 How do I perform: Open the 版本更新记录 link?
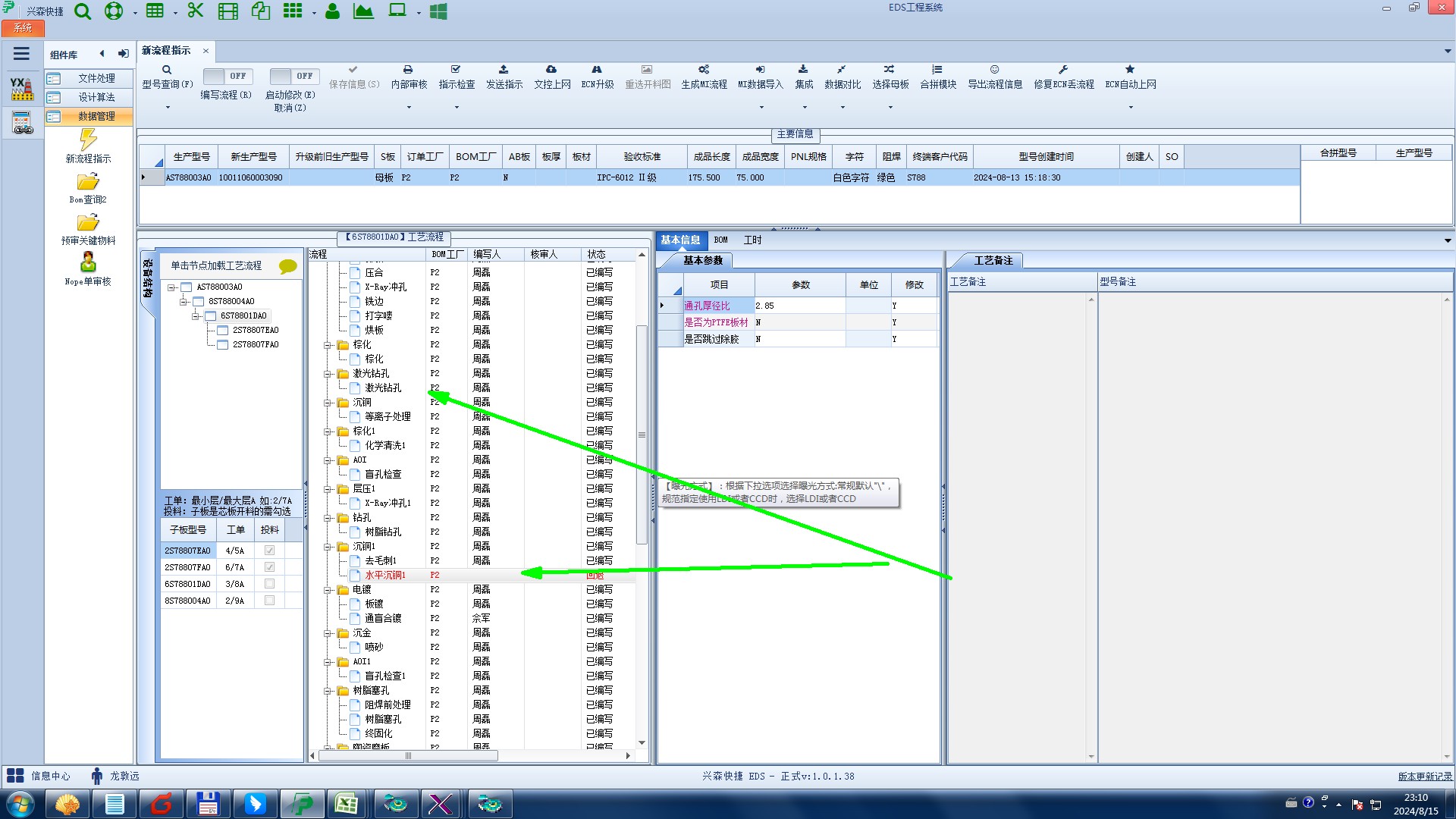pyautogui.click(x=1424, y=777)
